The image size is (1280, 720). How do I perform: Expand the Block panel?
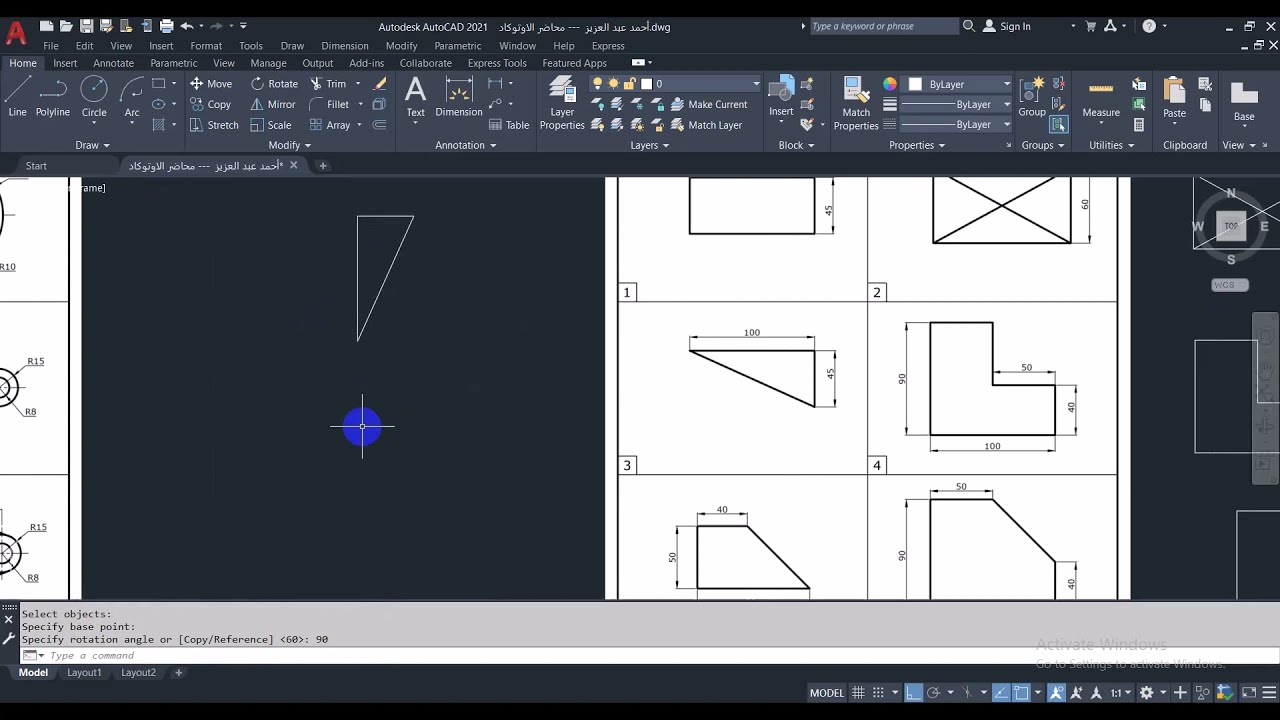pos(797,145)
